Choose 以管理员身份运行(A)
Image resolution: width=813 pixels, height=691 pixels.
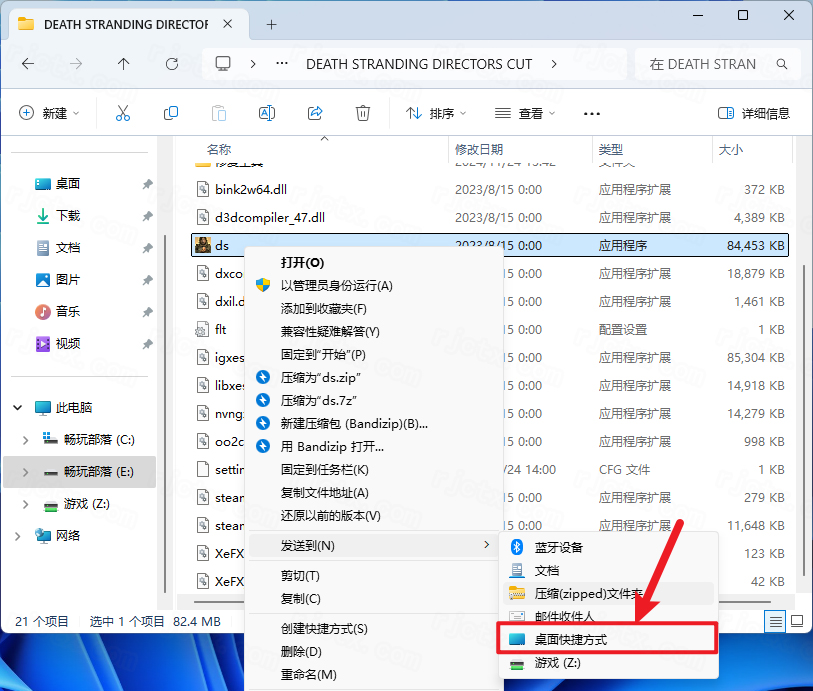tap(373, 286)
